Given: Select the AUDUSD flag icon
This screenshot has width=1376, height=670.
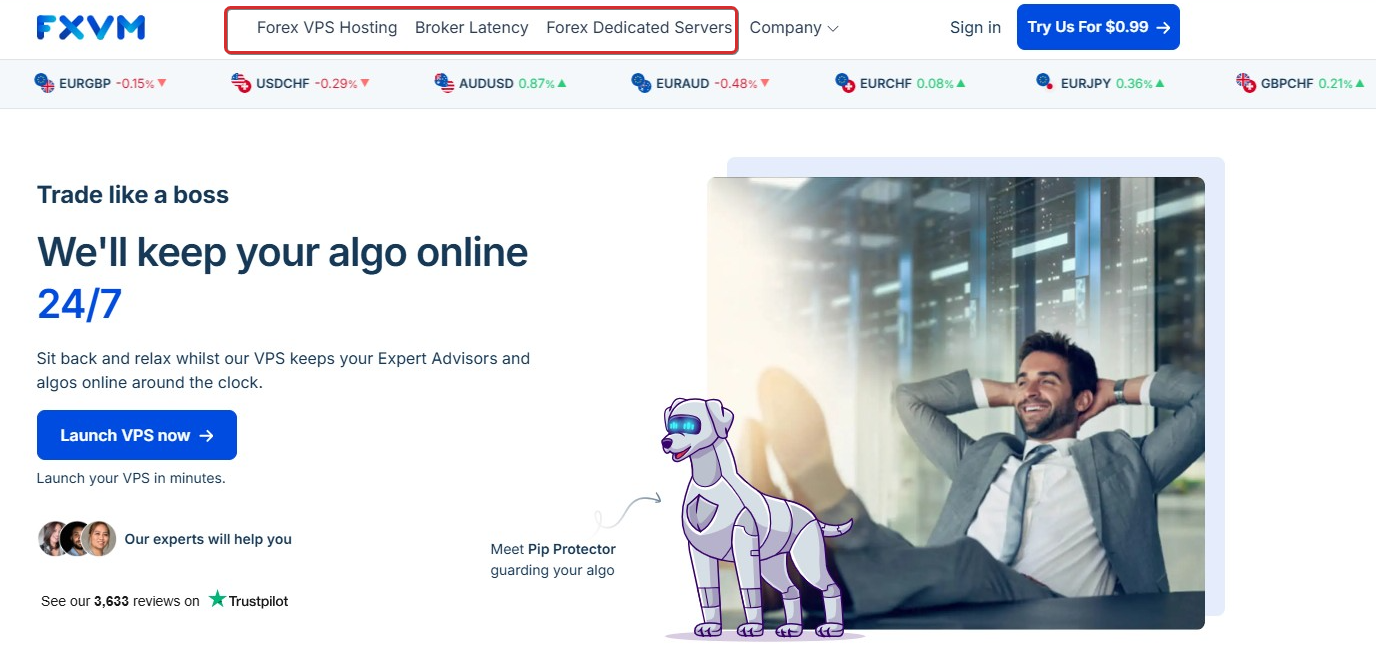Looking at the screenshot, I should [x=445, y=83].
